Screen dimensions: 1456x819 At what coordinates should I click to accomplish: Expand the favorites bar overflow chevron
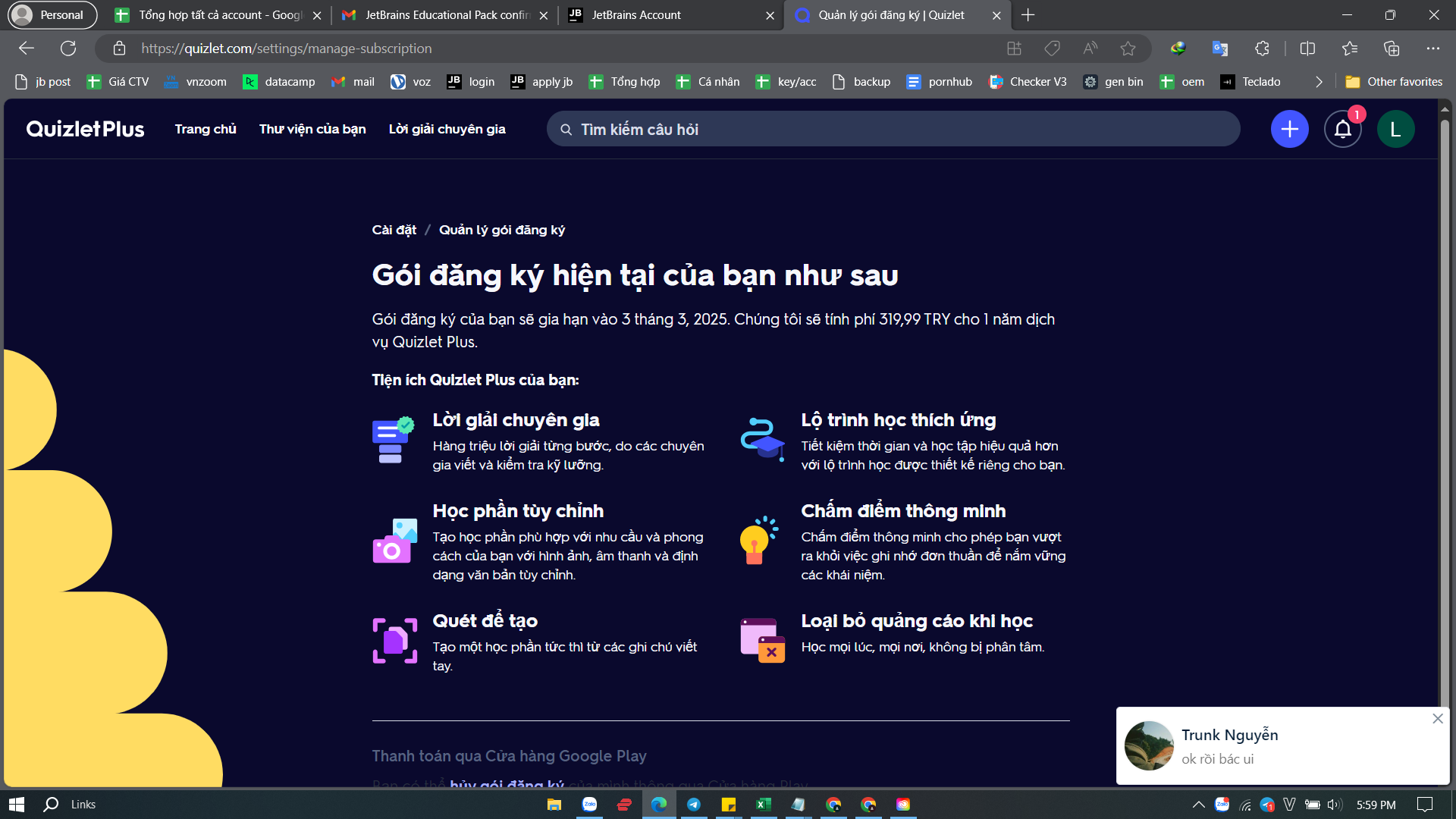click(x=1319, y=82)
